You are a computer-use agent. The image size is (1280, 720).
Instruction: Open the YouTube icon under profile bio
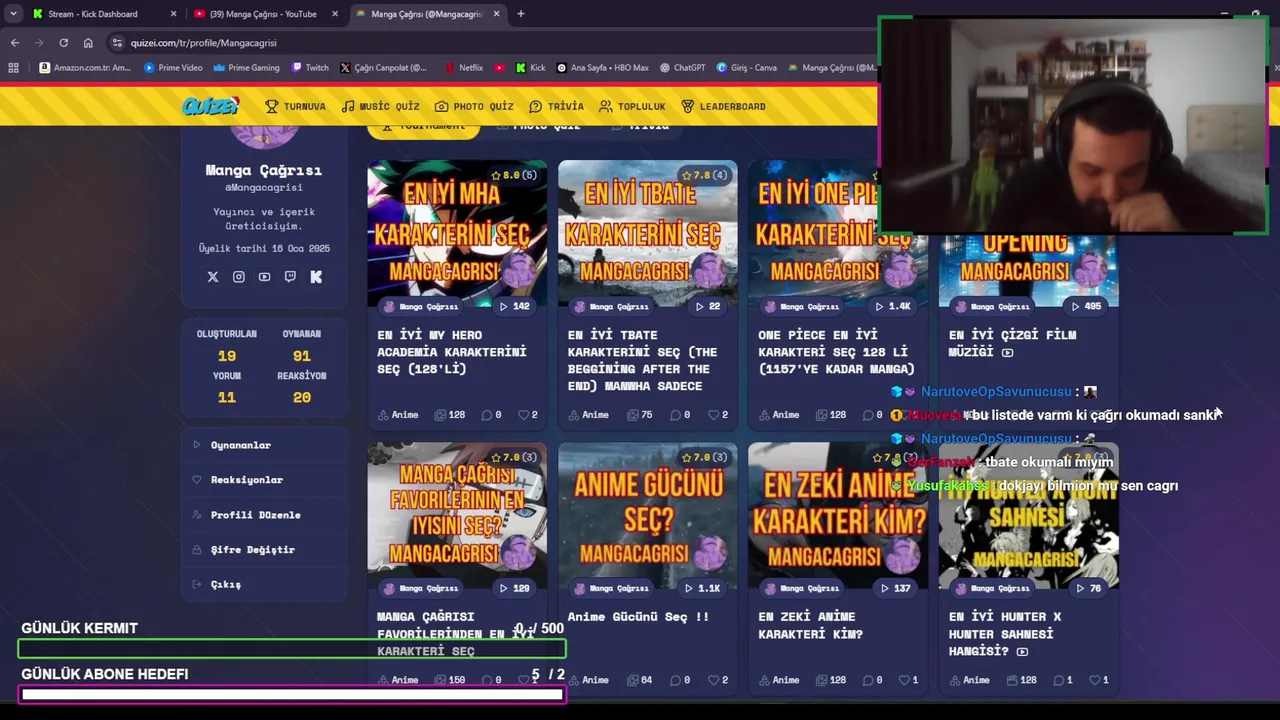(x=264, y=277)
